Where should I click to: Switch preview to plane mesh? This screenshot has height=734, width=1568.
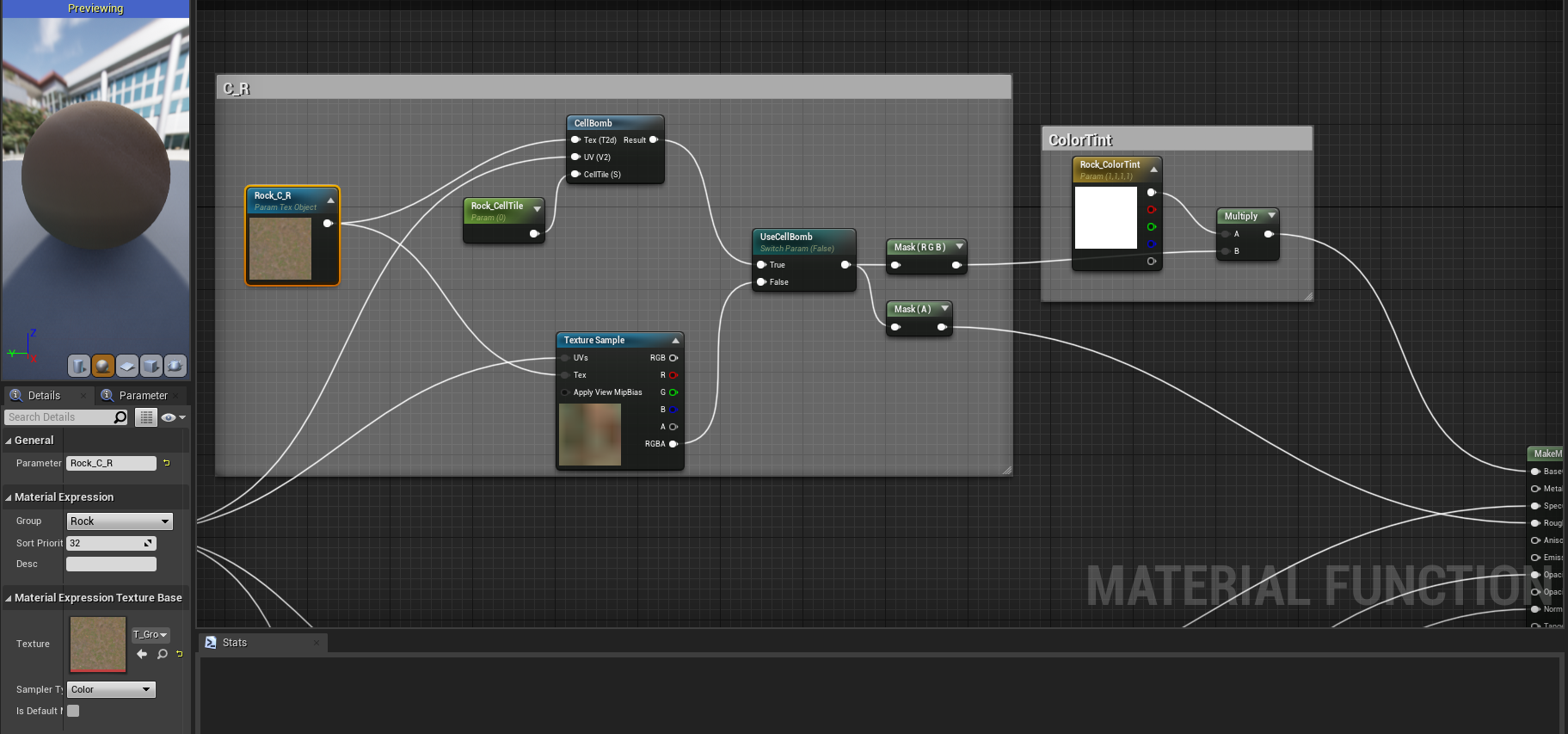coord(127,367)
